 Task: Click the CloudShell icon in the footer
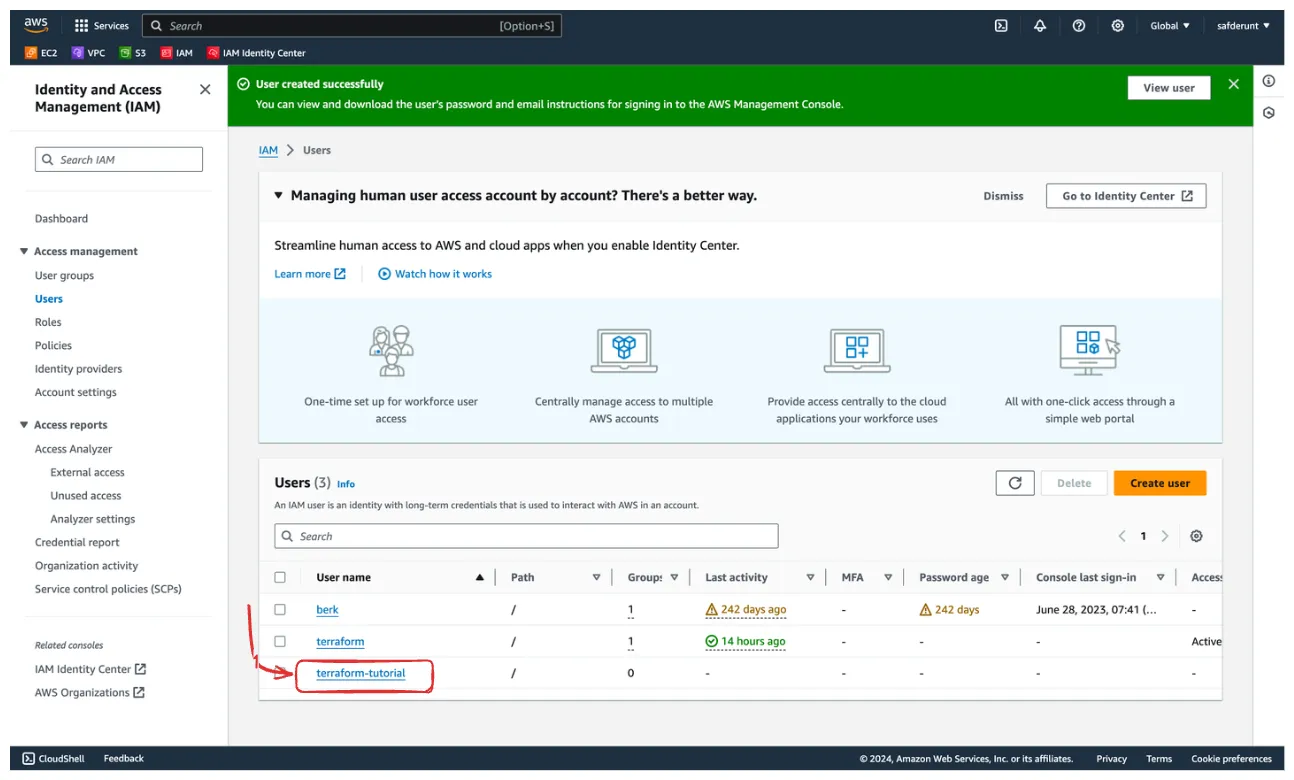coord(29,759)
